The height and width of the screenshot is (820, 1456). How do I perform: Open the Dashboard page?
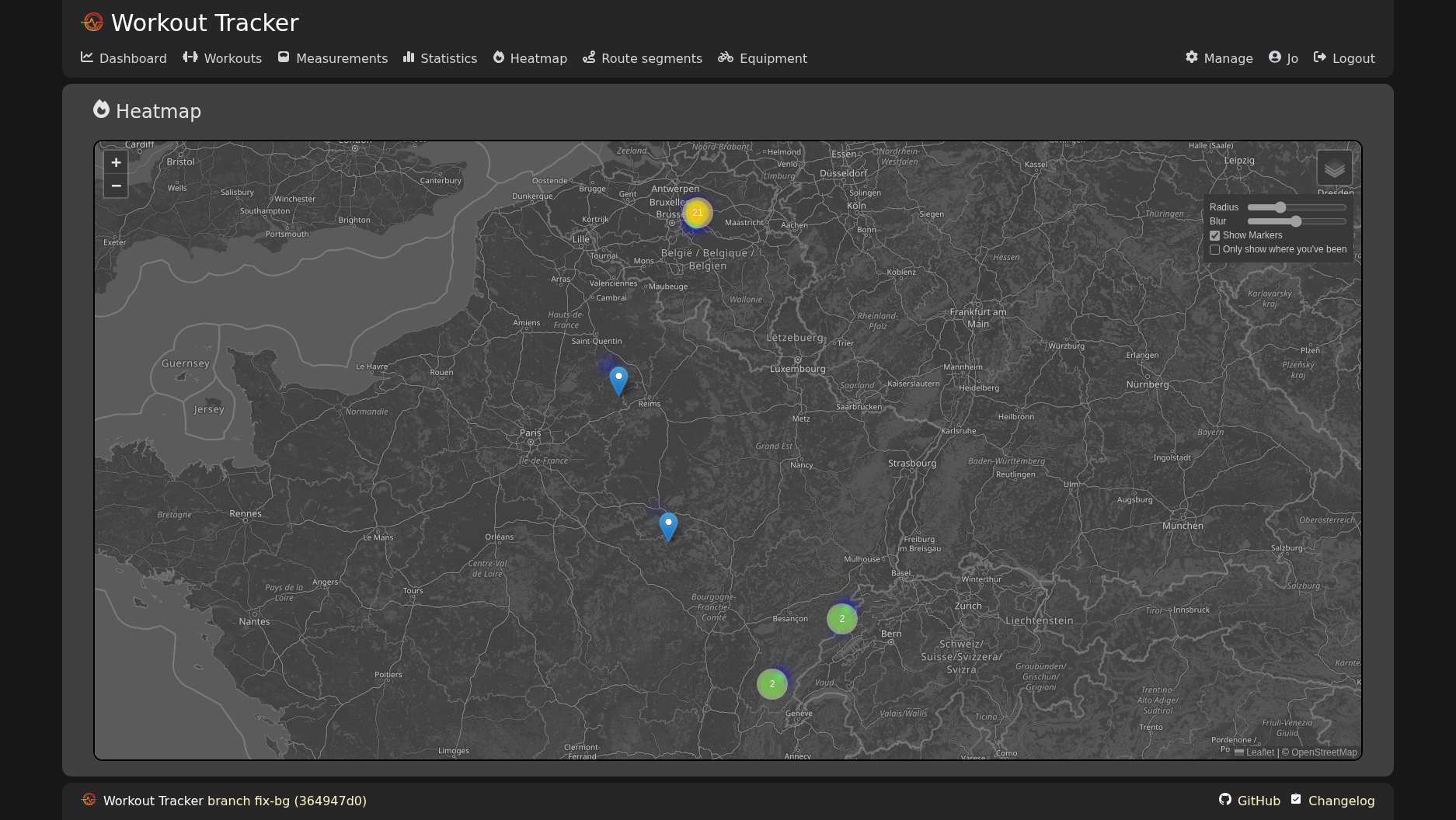click(x=124, y=58)
